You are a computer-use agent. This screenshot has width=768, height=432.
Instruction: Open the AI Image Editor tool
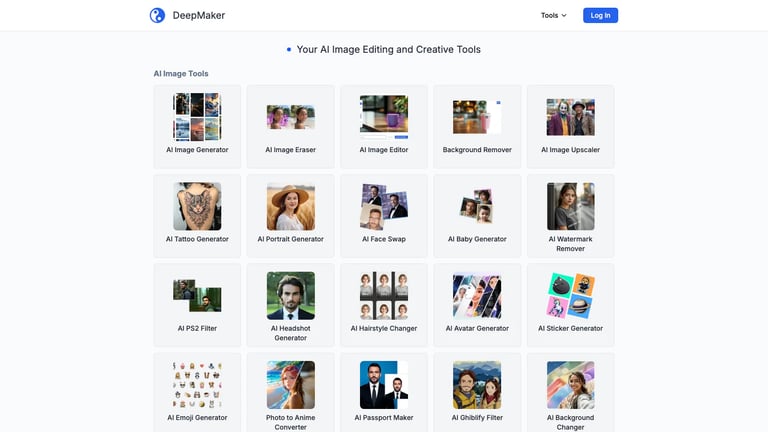pos(384,126)
